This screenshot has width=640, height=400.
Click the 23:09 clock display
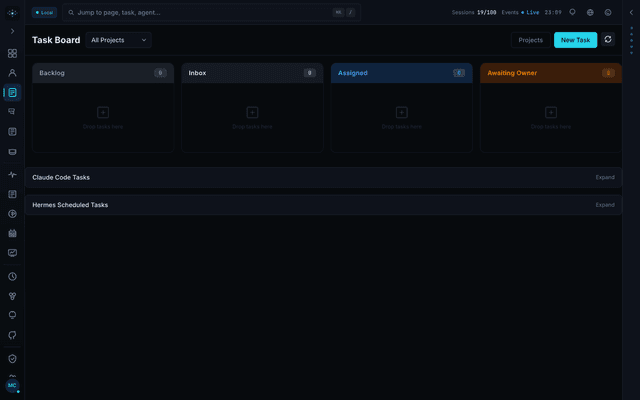coord(553,13)
